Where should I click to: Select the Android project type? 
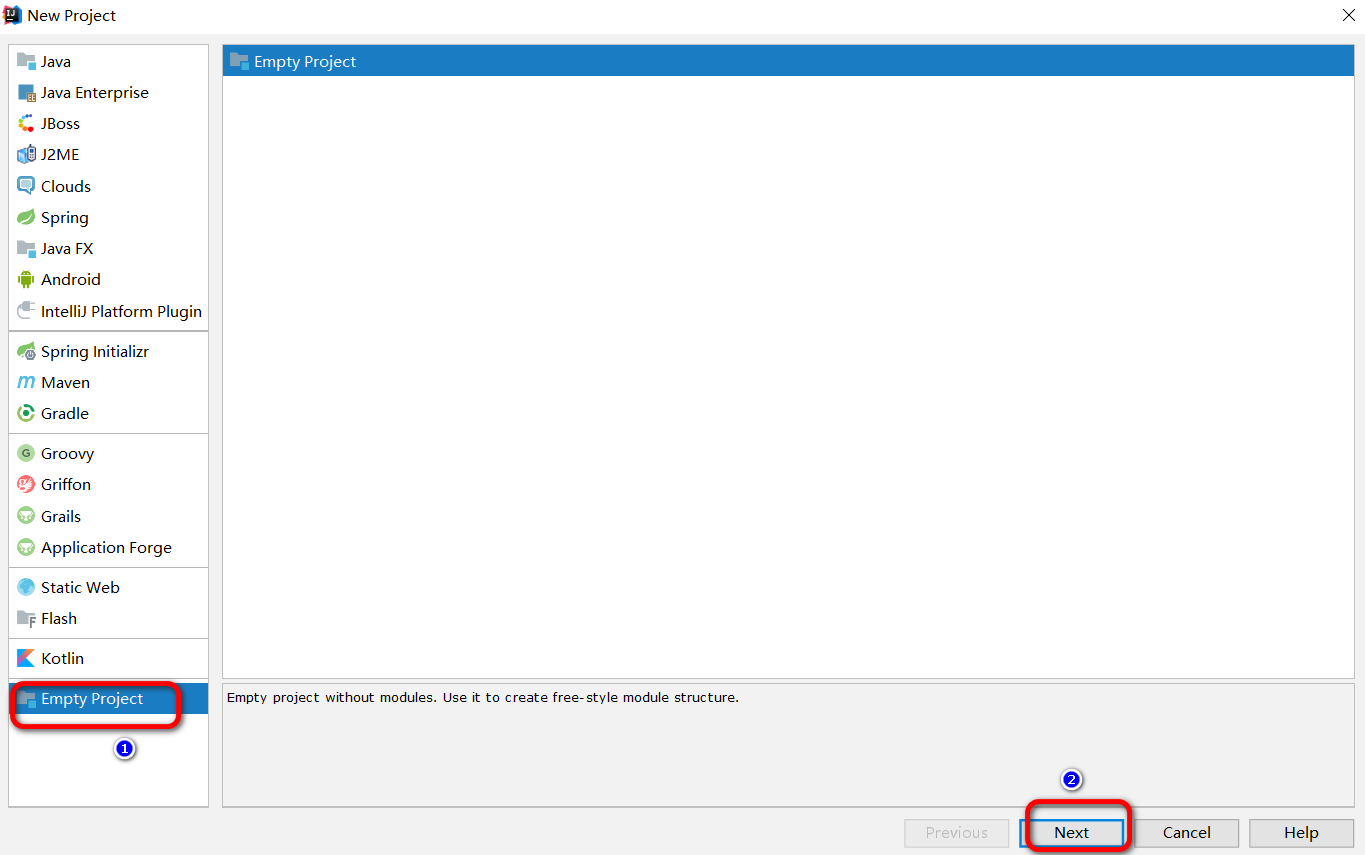(x=108, y=279)
